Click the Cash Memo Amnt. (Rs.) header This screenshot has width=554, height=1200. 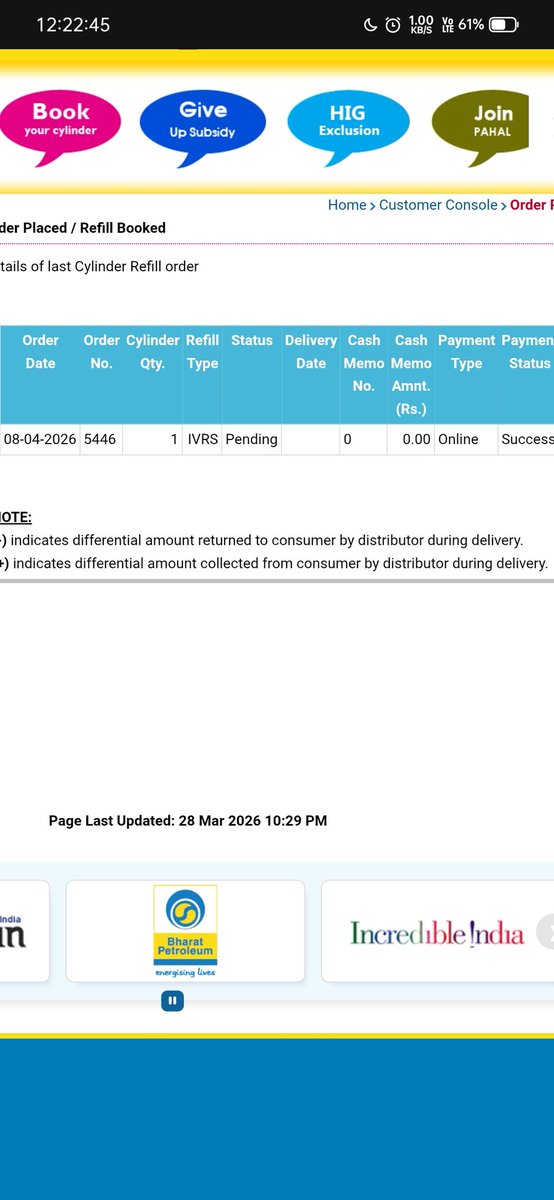click(411, 374)
